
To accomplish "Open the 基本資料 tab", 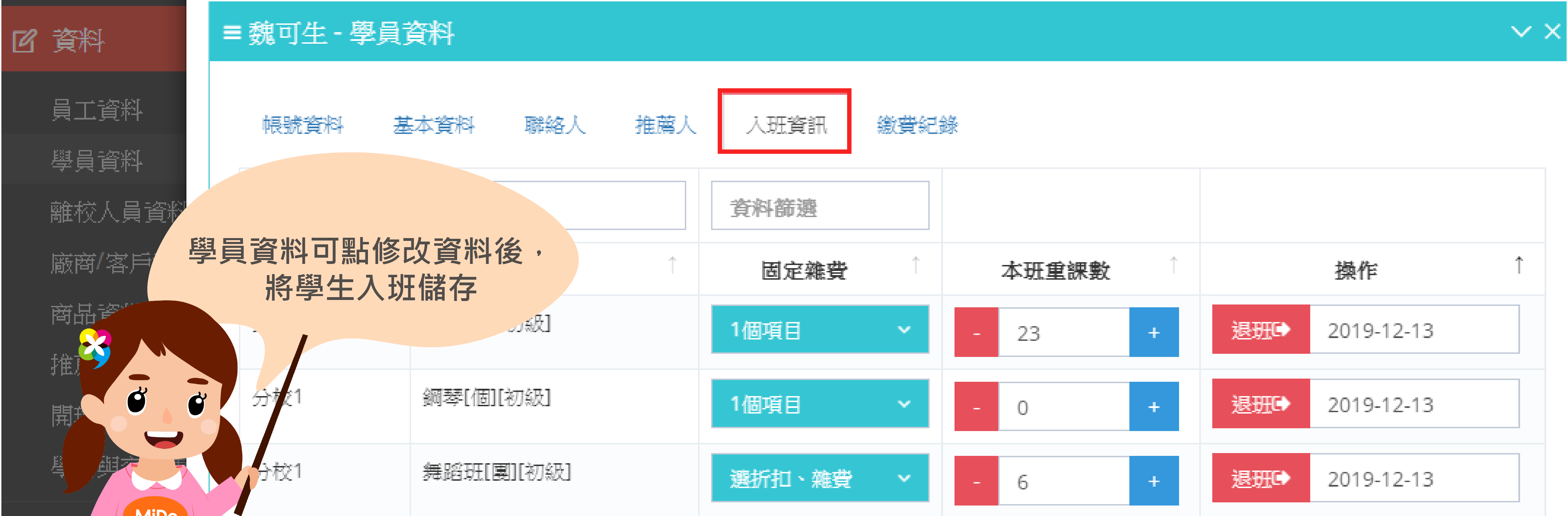I will [433, 125].
